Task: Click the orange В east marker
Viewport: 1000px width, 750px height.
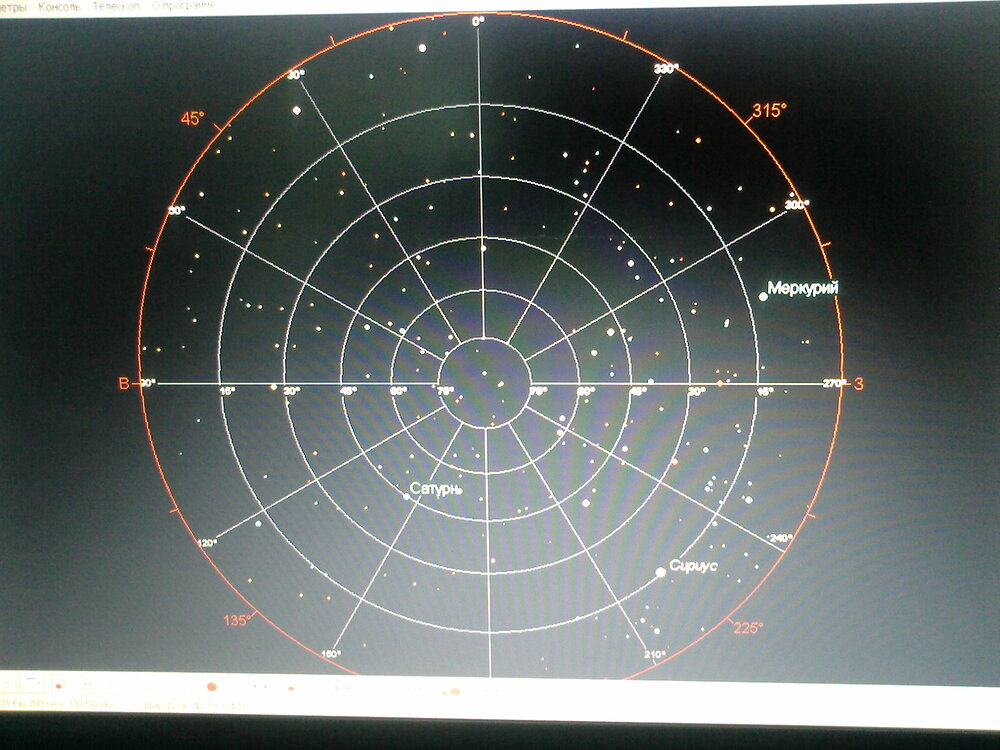Action: point(124,383)
